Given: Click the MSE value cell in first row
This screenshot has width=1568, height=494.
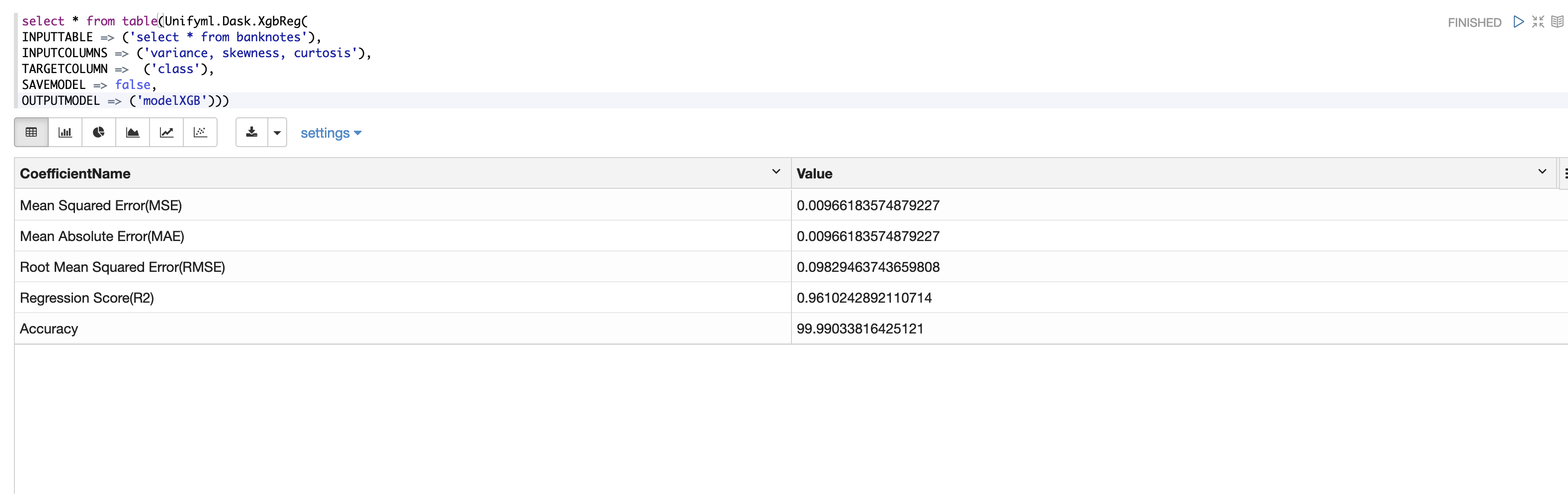Looking at the screenshot, I should click(1179, 205).
